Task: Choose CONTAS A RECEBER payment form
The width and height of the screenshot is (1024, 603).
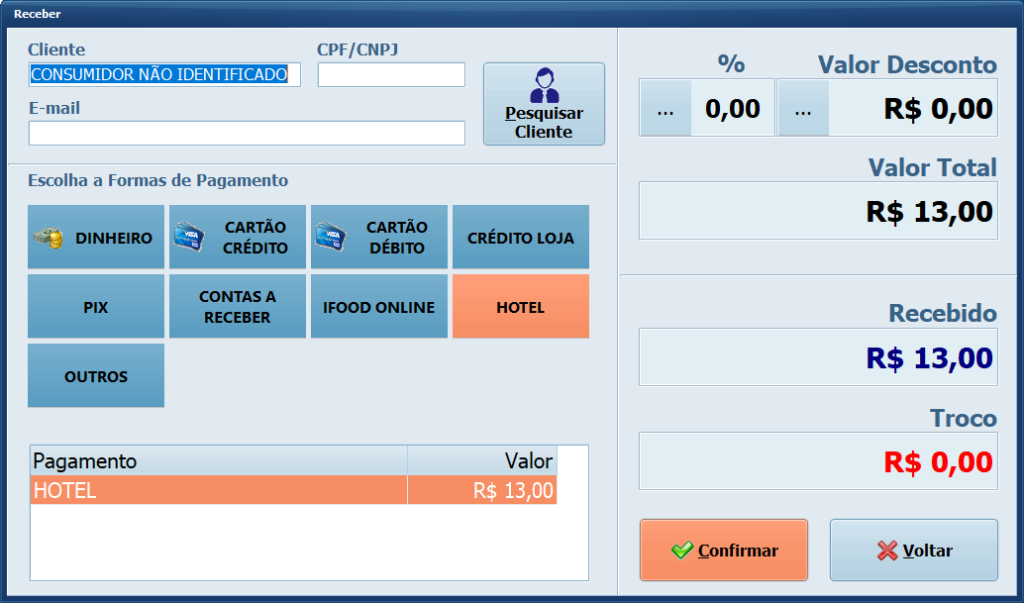Action: click(x=237, y=306)
